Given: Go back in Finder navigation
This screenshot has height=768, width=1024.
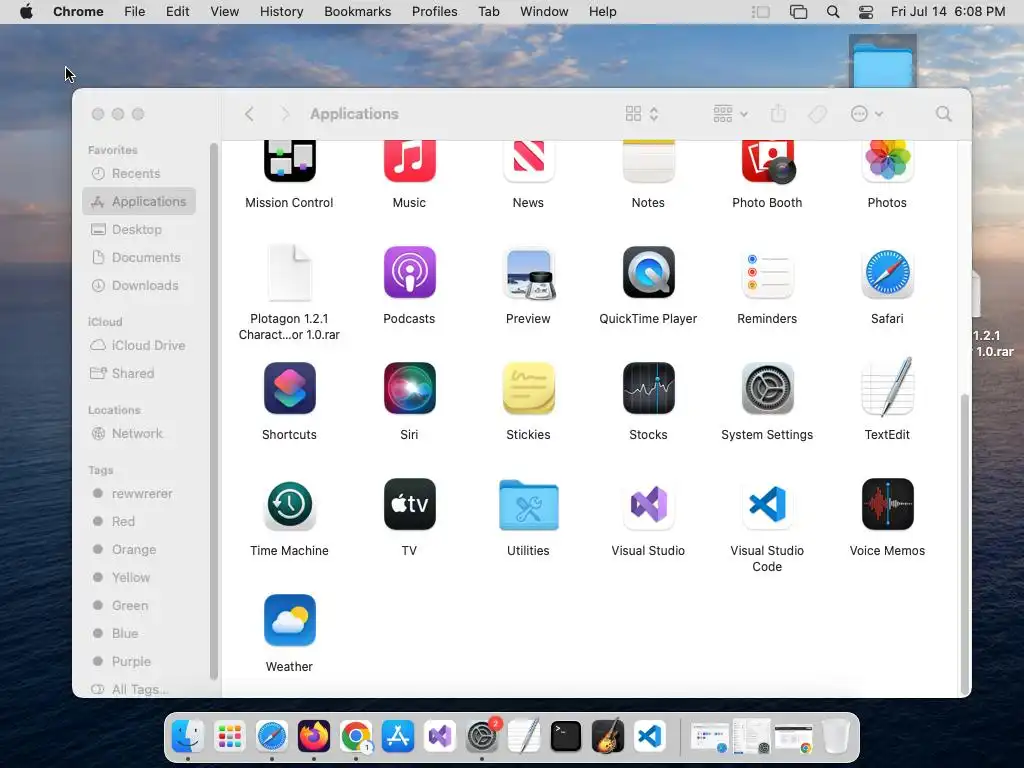Looking at the screenshot, I should click(249, 114).
